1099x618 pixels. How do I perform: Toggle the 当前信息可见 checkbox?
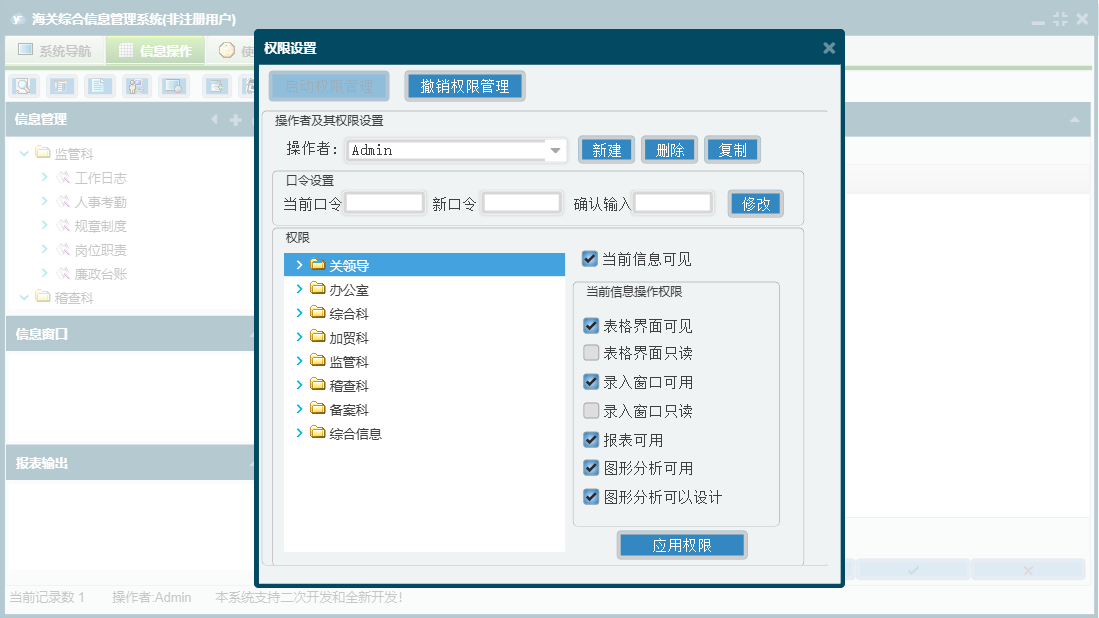(x=589, y=259)
